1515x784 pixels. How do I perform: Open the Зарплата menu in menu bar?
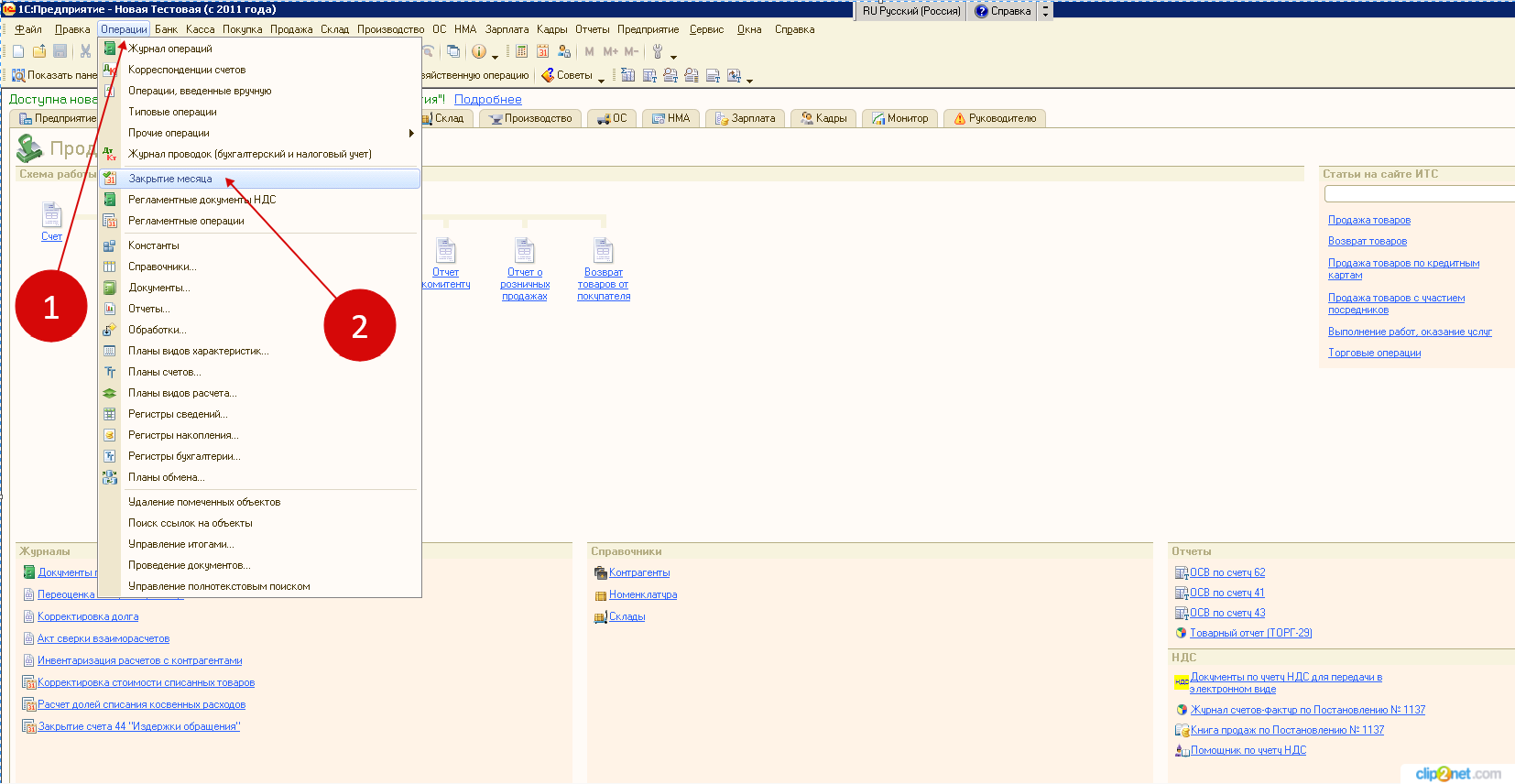pyautogui.click(x=507, y=29)
